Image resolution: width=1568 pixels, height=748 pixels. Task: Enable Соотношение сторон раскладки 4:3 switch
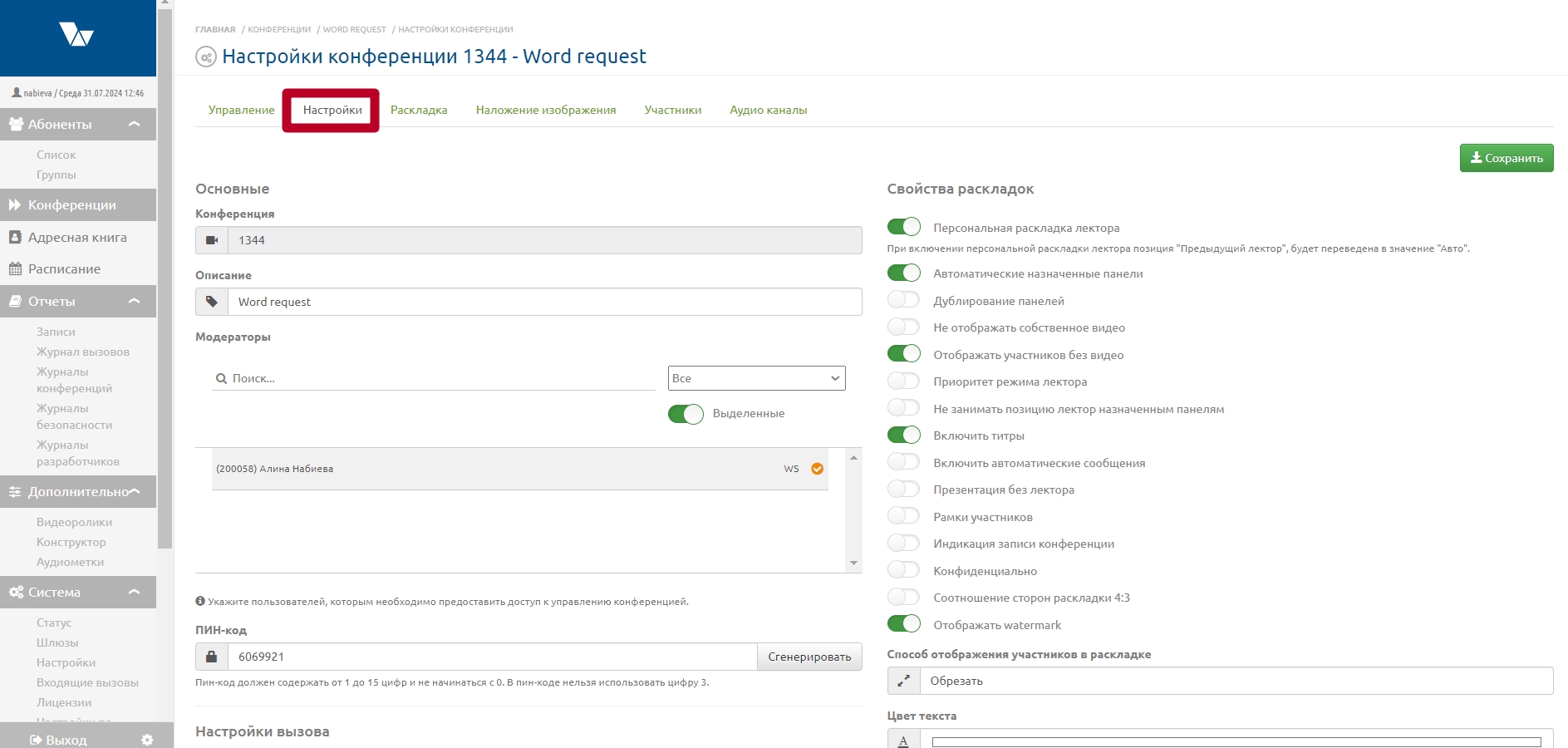click(904, 597)
